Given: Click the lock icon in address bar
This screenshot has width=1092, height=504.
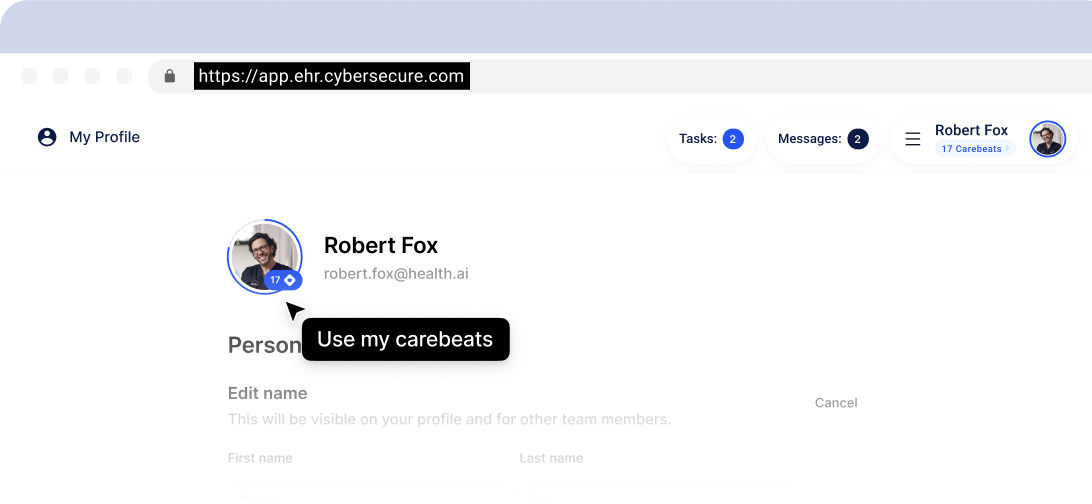Looking at the screenshot, I should pyautogui.click(x=170, y=76).
